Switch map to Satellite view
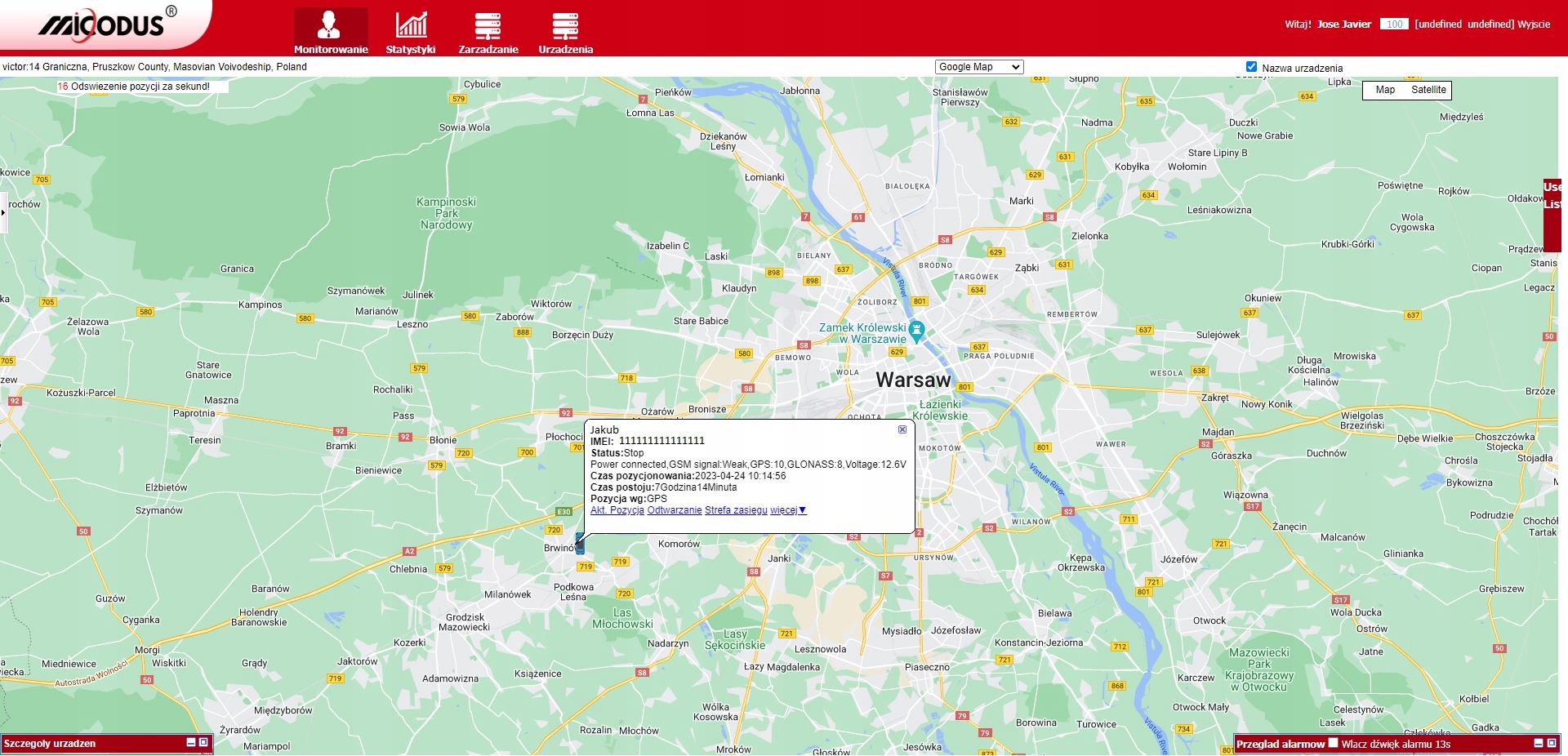Image resolution: width=1568 pixels, height=756 pixels. click(1428, 90)
